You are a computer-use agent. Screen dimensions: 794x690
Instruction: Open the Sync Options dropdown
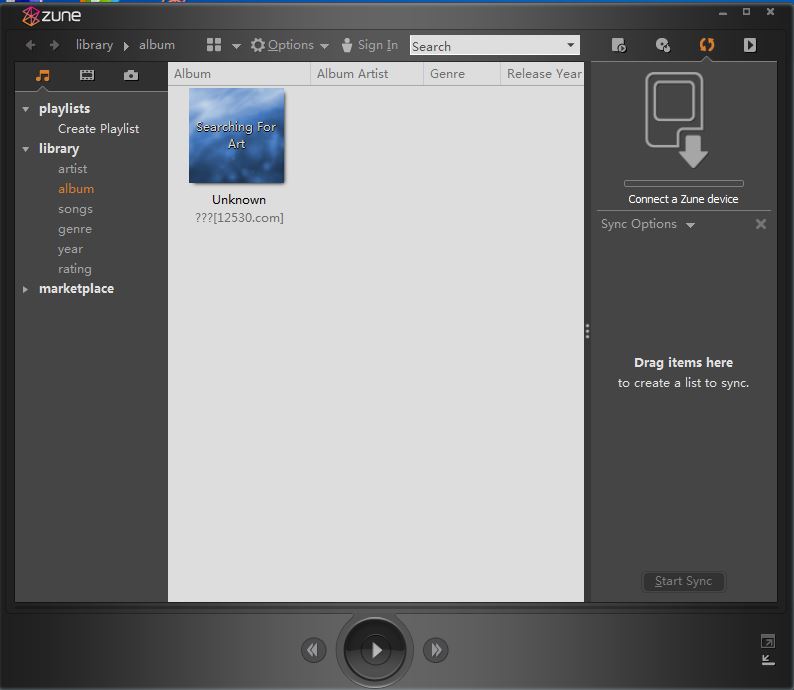coord(648,224)
